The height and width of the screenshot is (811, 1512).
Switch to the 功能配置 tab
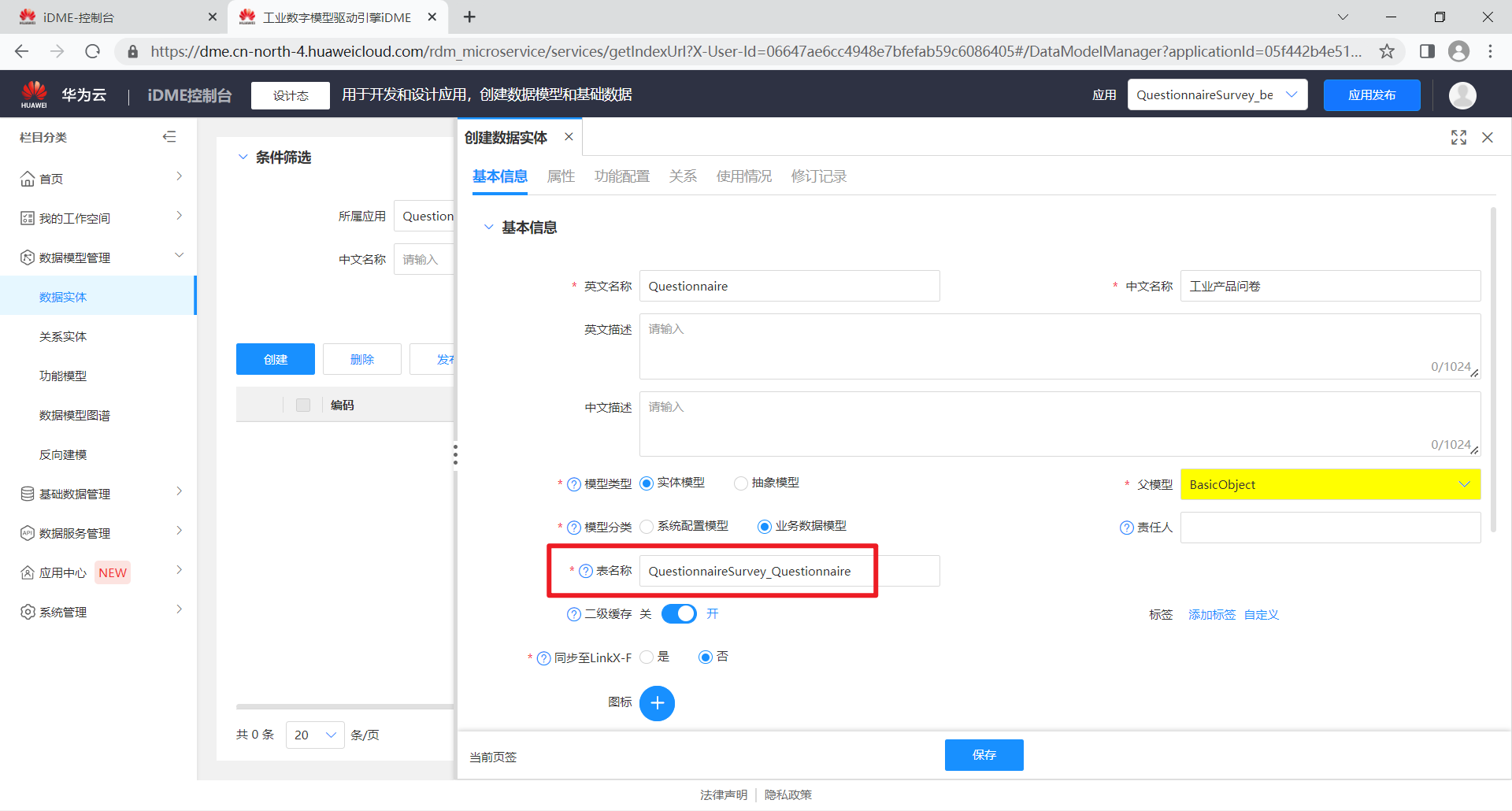coord(622,176)
